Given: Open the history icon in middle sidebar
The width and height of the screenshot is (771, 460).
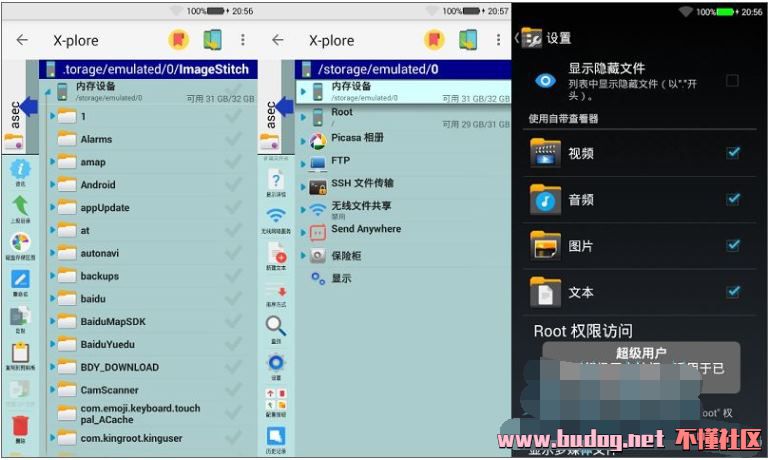Looking at the screenshot, I should (x=276, y=440).
